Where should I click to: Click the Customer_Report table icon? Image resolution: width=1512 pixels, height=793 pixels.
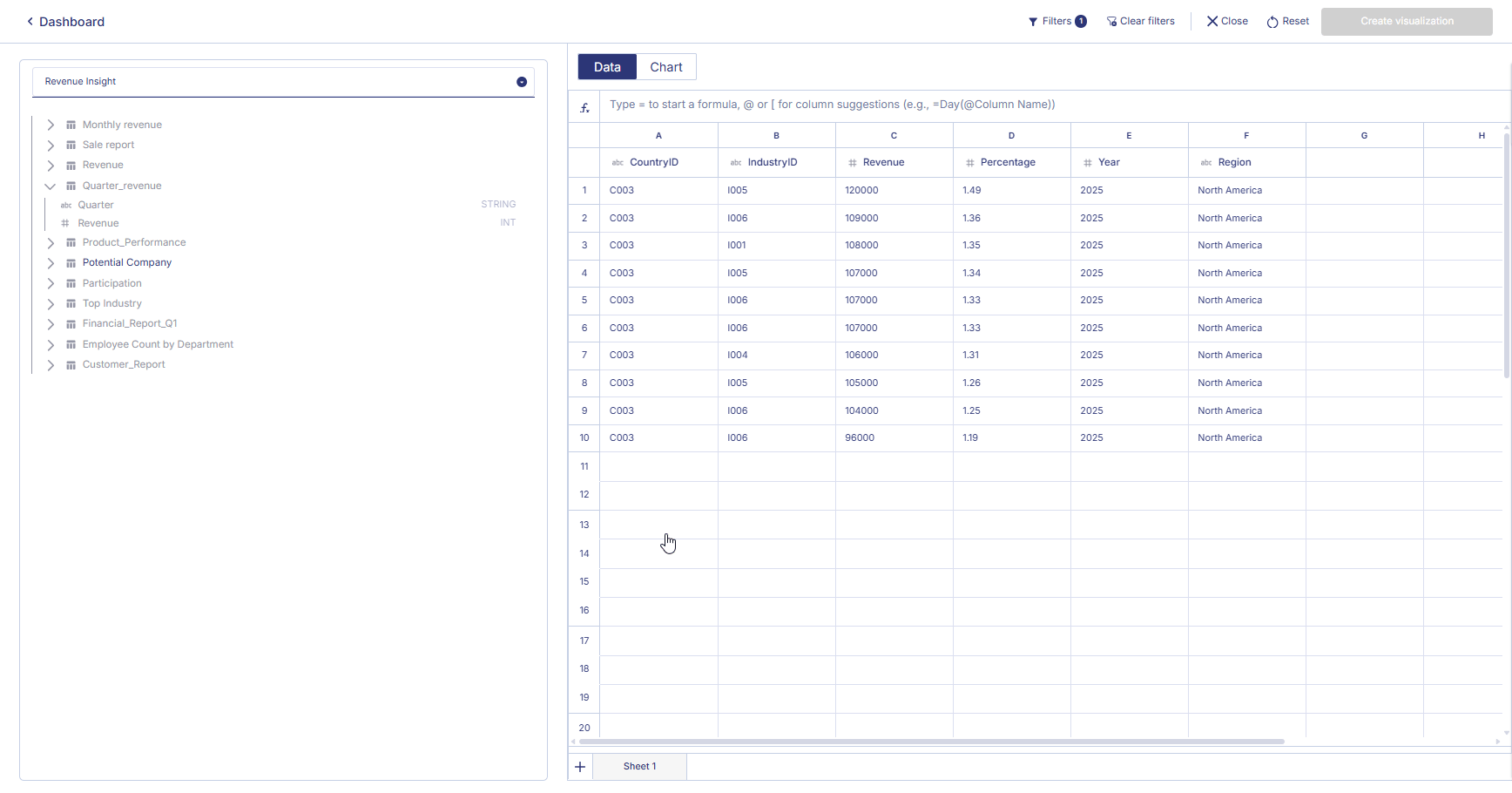click(x=71, y=365)
